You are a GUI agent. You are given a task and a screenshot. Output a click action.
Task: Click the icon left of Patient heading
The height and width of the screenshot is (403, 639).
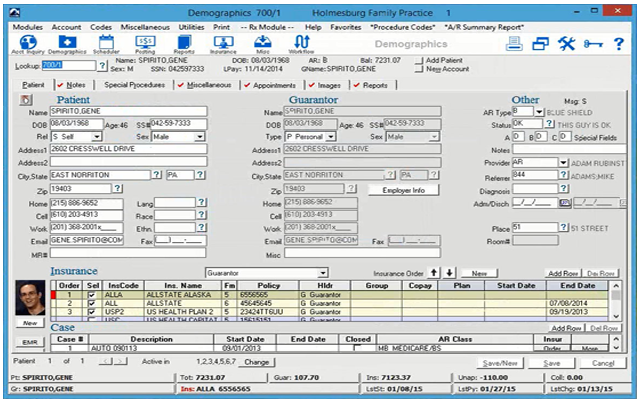pyautogui.click(x=26, y=100)
